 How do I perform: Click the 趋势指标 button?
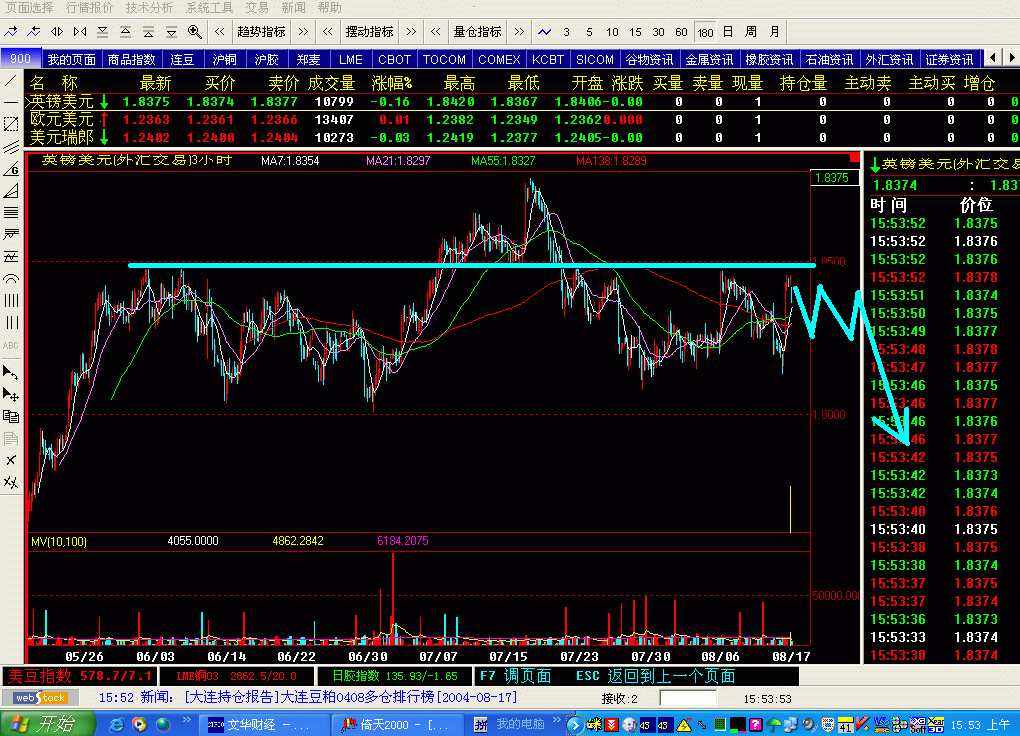262,31
